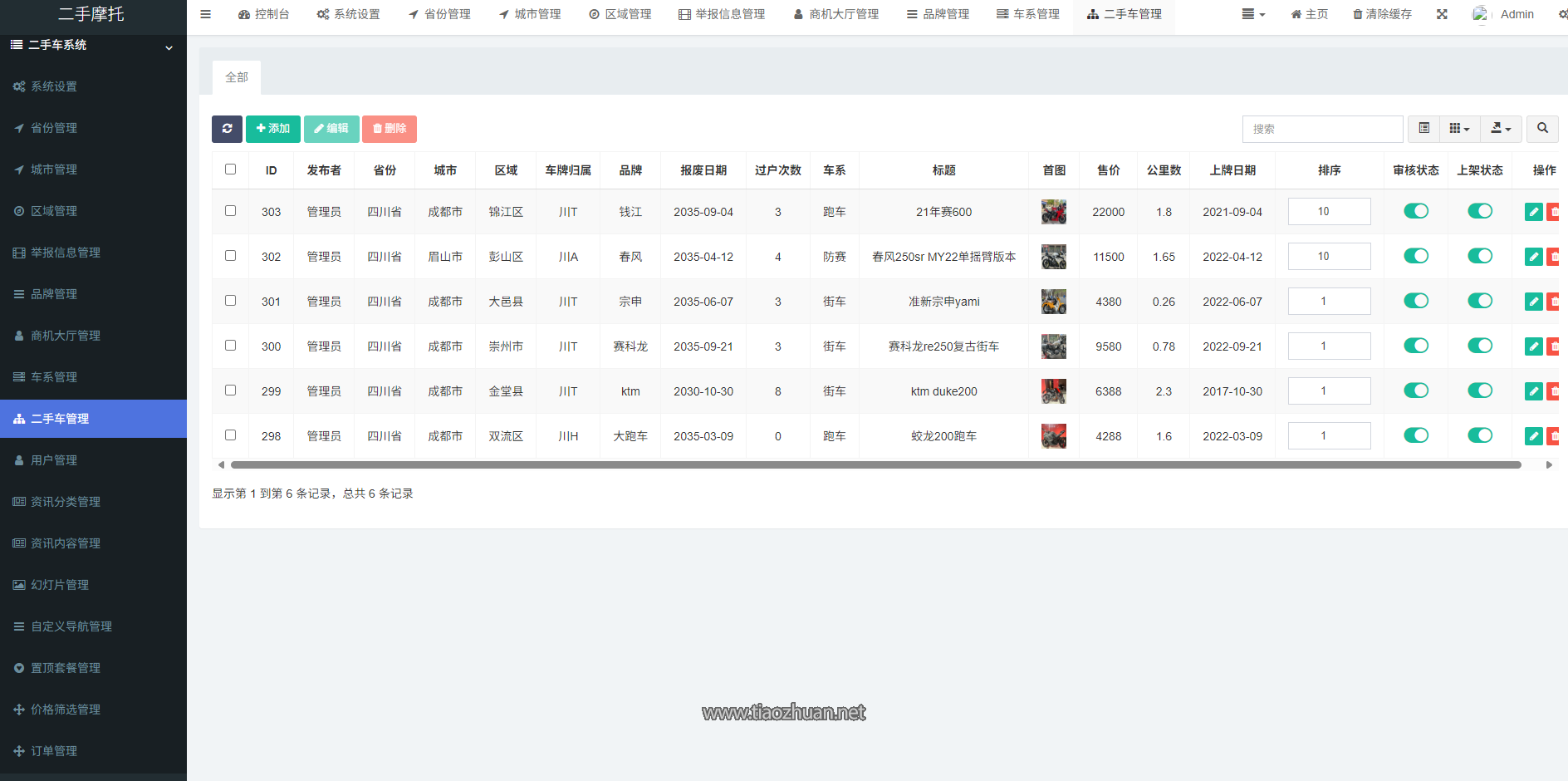This screenshot has height=781, width=1568.
Task: Click the Admin avatar icon
Action: [1480, 14]
